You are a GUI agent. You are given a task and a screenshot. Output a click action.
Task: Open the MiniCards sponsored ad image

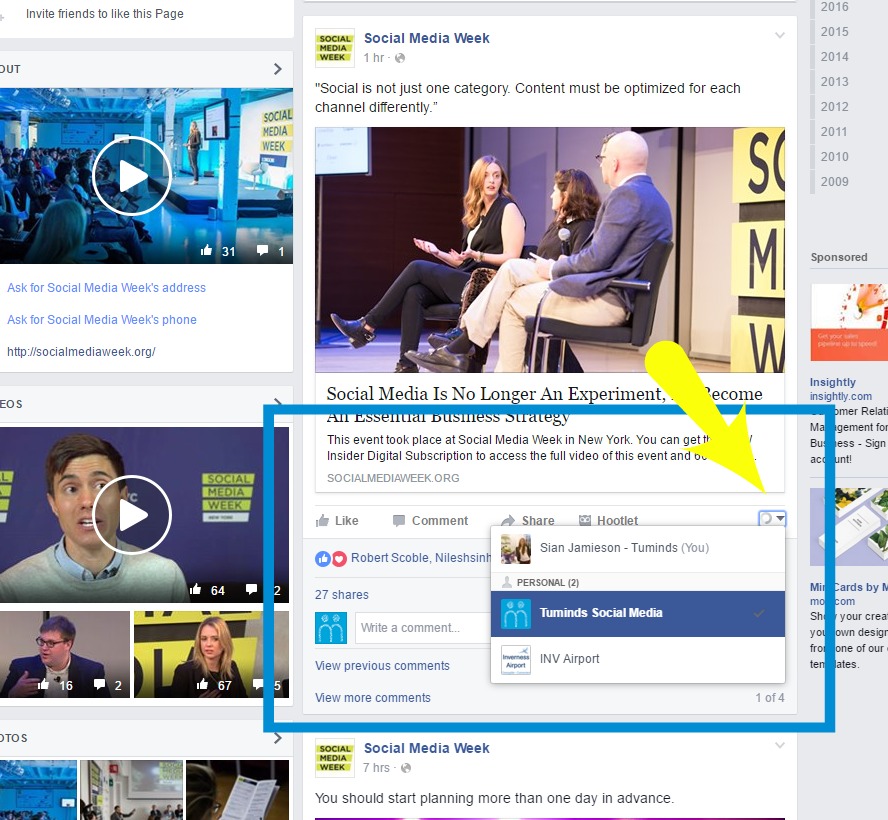pos(849,527)
